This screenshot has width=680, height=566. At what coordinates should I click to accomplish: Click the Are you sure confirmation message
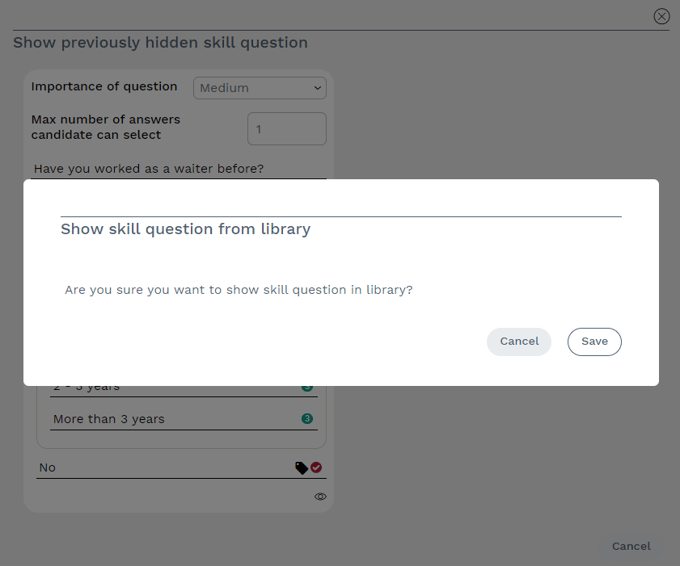click(x=238, y=290)
